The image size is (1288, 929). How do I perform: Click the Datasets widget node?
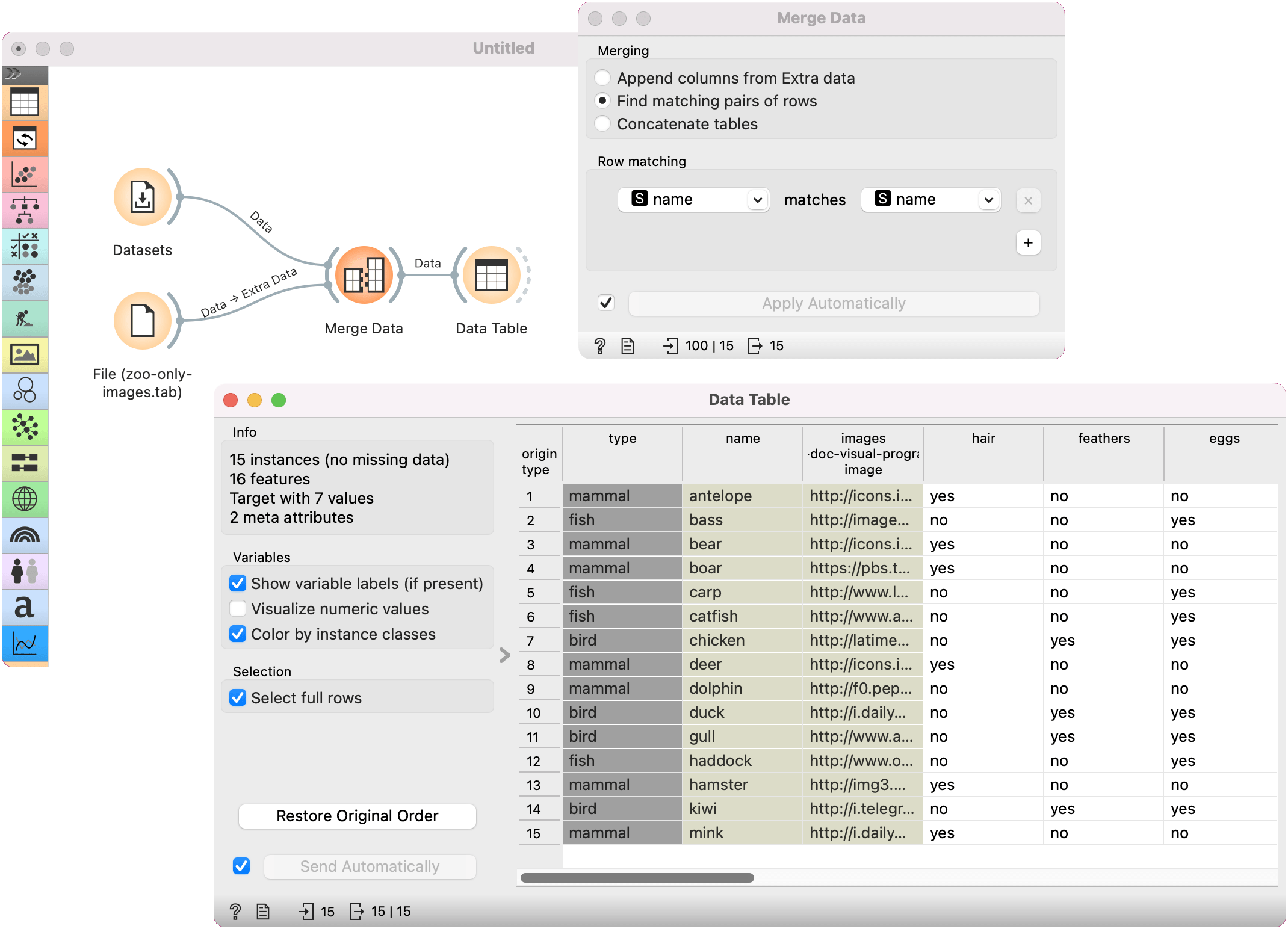(143, 197)
